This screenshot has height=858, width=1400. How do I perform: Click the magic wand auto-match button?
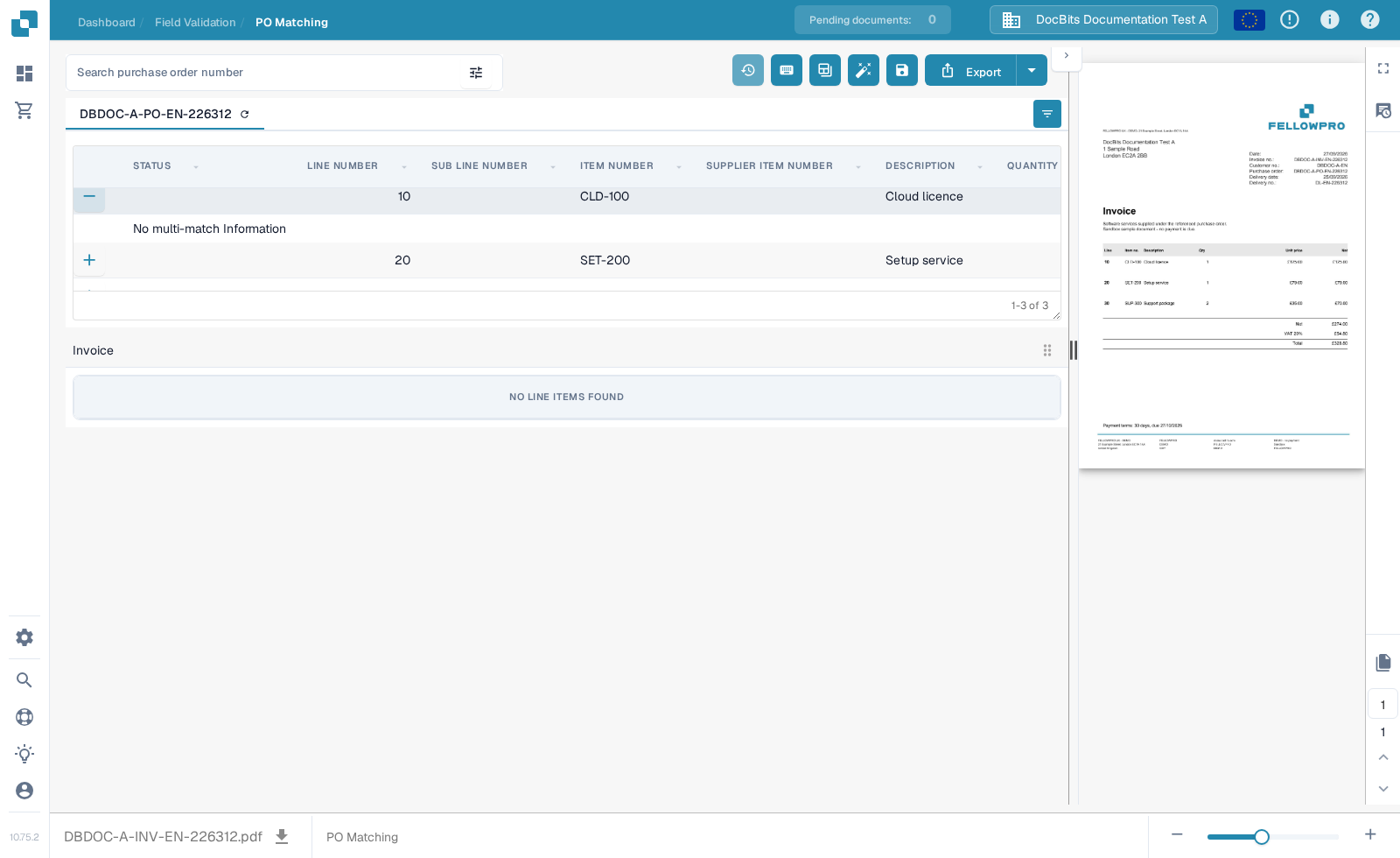click(864, 70)
